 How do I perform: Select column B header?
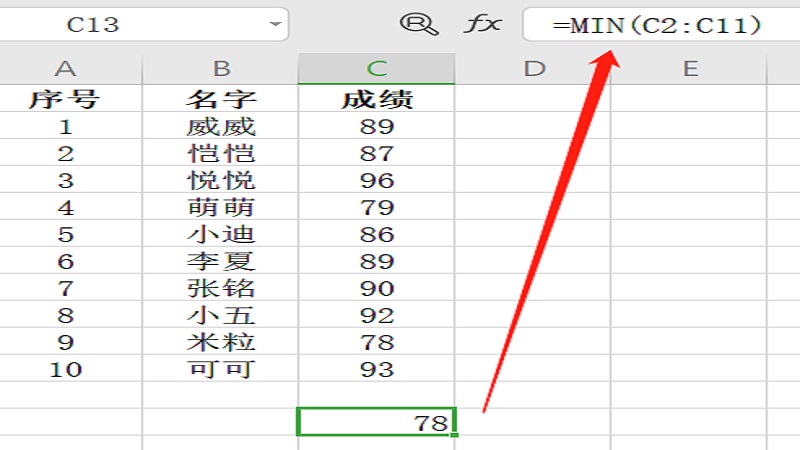(x=221, y=68)
